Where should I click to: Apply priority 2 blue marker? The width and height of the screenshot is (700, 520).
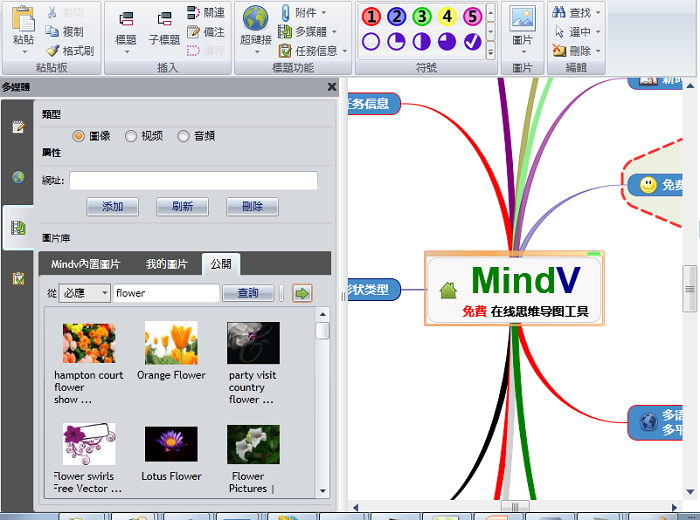[x=396, y=17]
